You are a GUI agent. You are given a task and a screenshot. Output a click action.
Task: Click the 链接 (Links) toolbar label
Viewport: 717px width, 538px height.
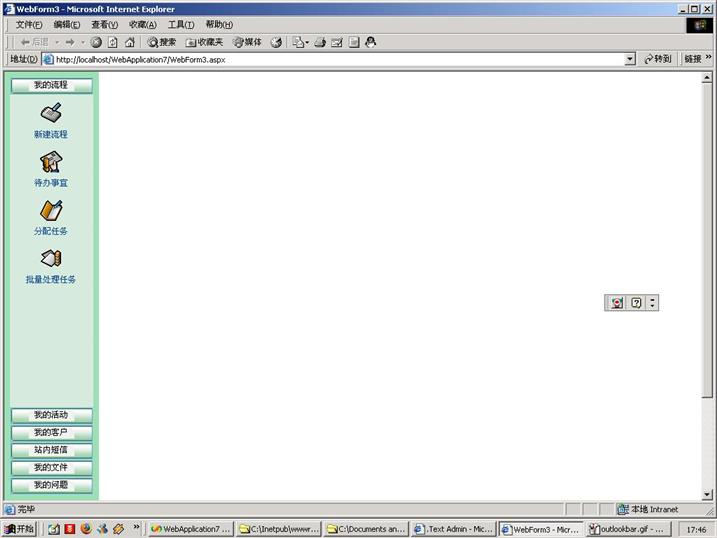pyautogui.click(x=693, y=59)
